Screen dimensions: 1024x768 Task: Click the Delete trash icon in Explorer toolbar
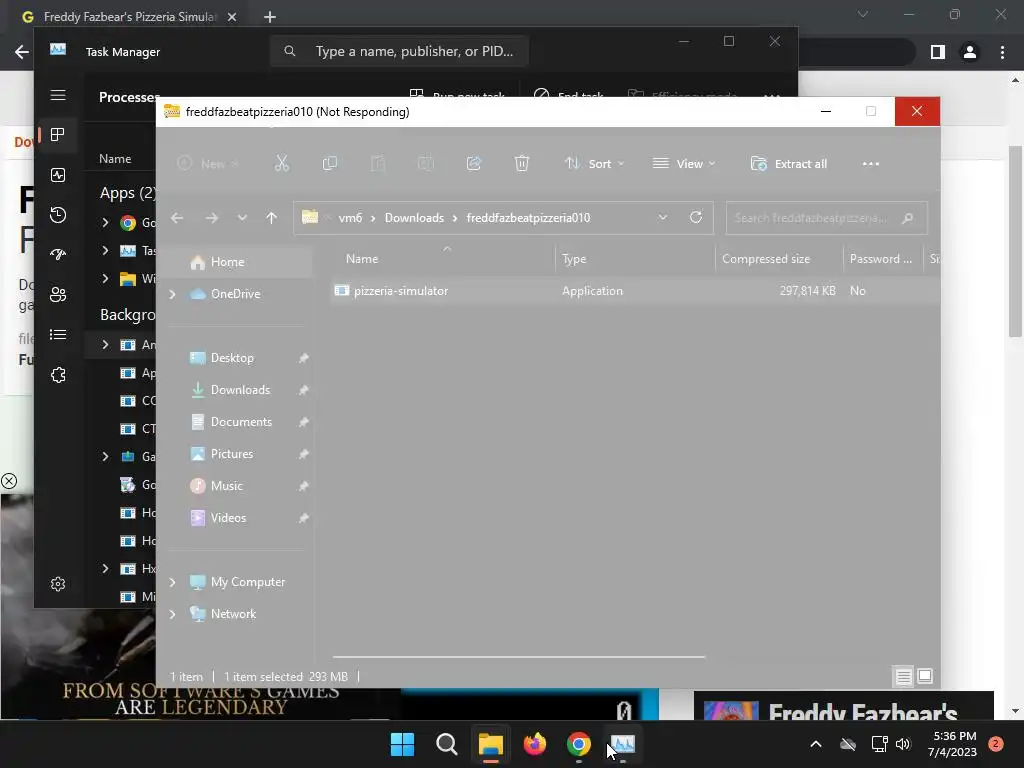(x=521, y=163)
